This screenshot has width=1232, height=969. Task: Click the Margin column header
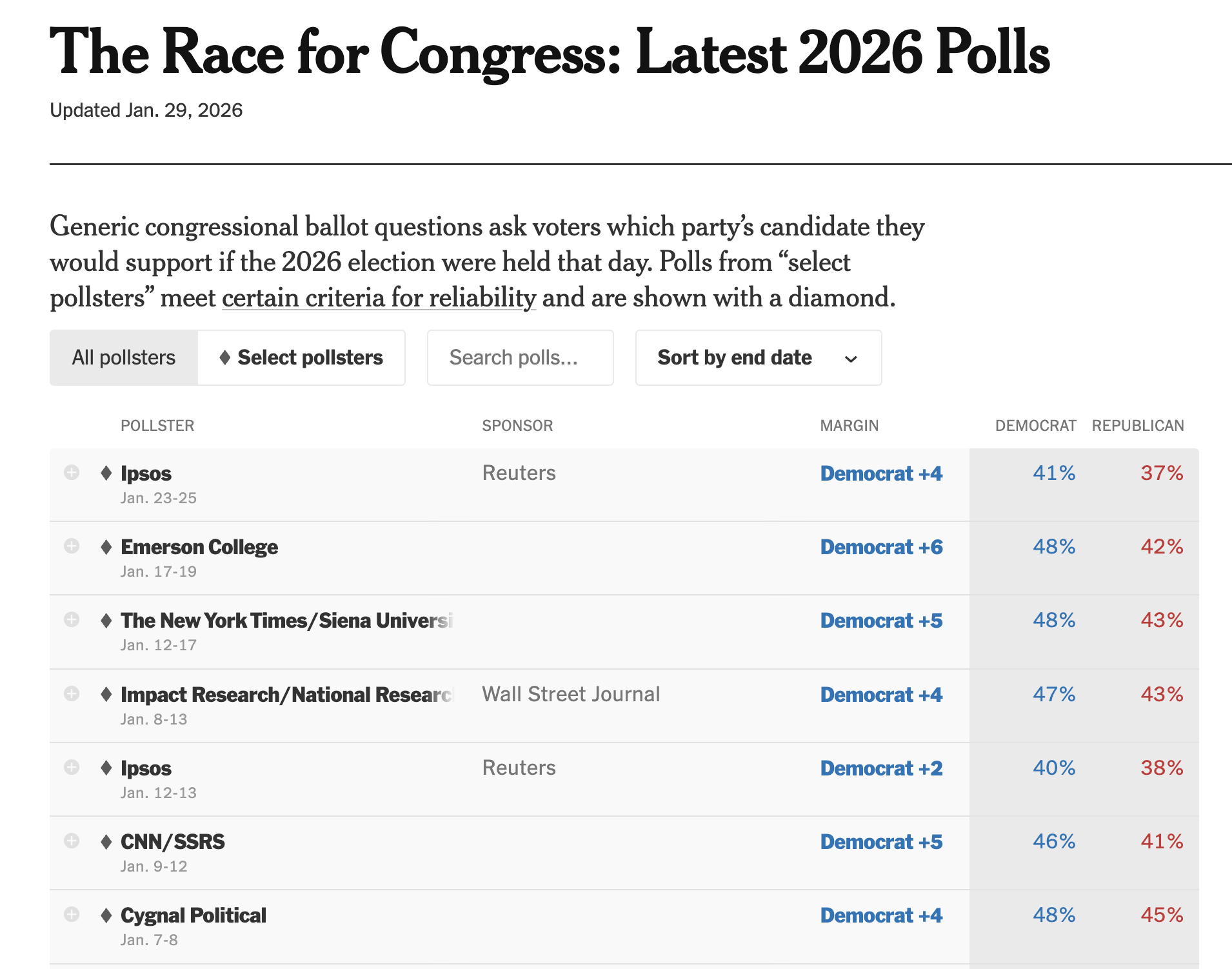pyautogui.click(x=849, y=426)
